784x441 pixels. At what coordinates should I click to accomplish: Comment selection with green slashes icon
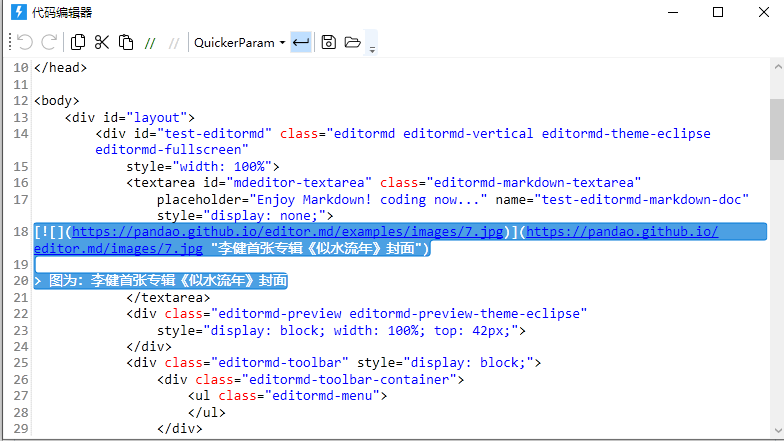pos(150,44)
